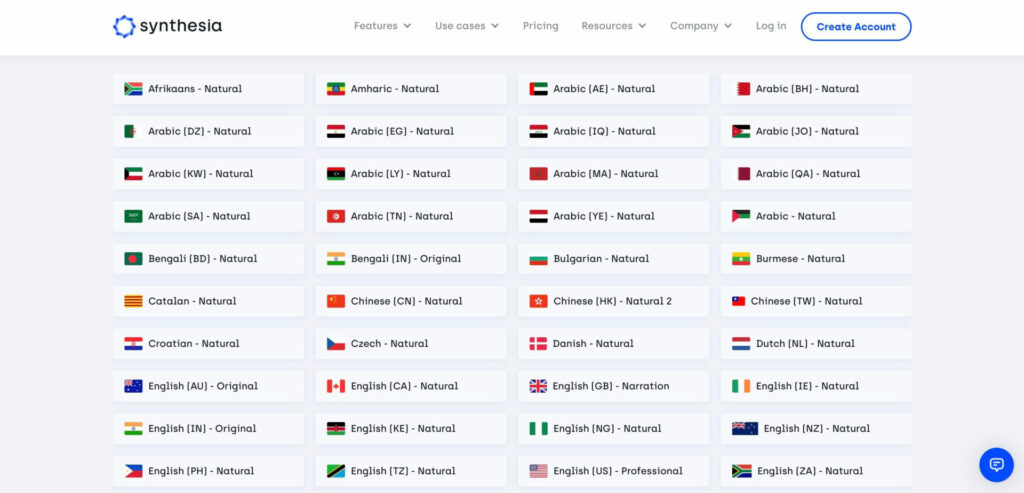
Task: Select the English (US) - Professional voice
Action: point(613,471)
